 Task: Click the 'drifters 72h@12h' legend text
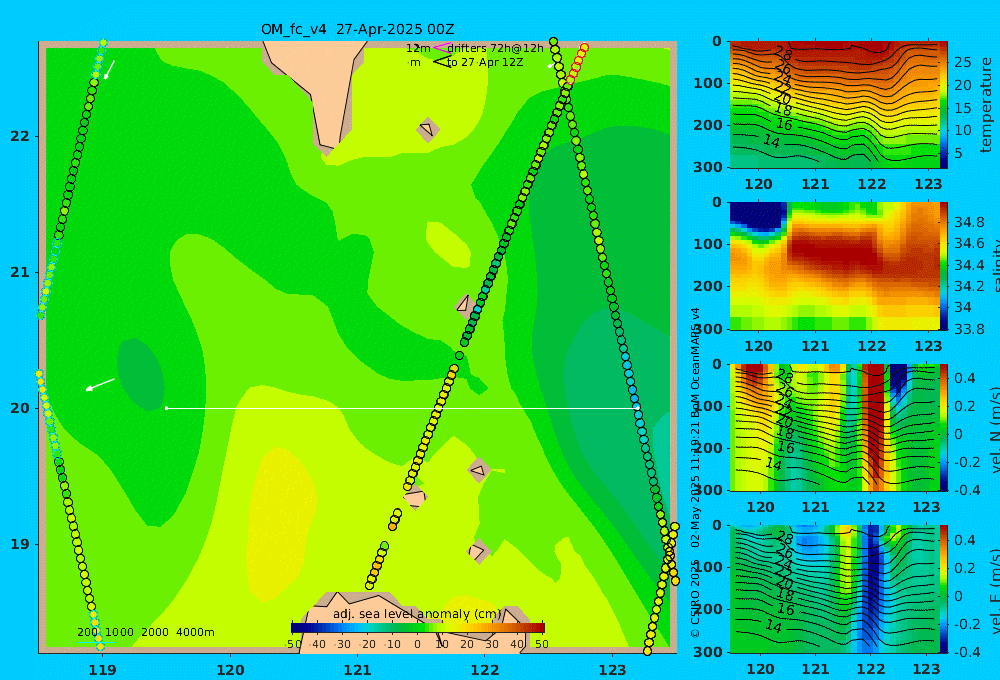click(496, 48)
